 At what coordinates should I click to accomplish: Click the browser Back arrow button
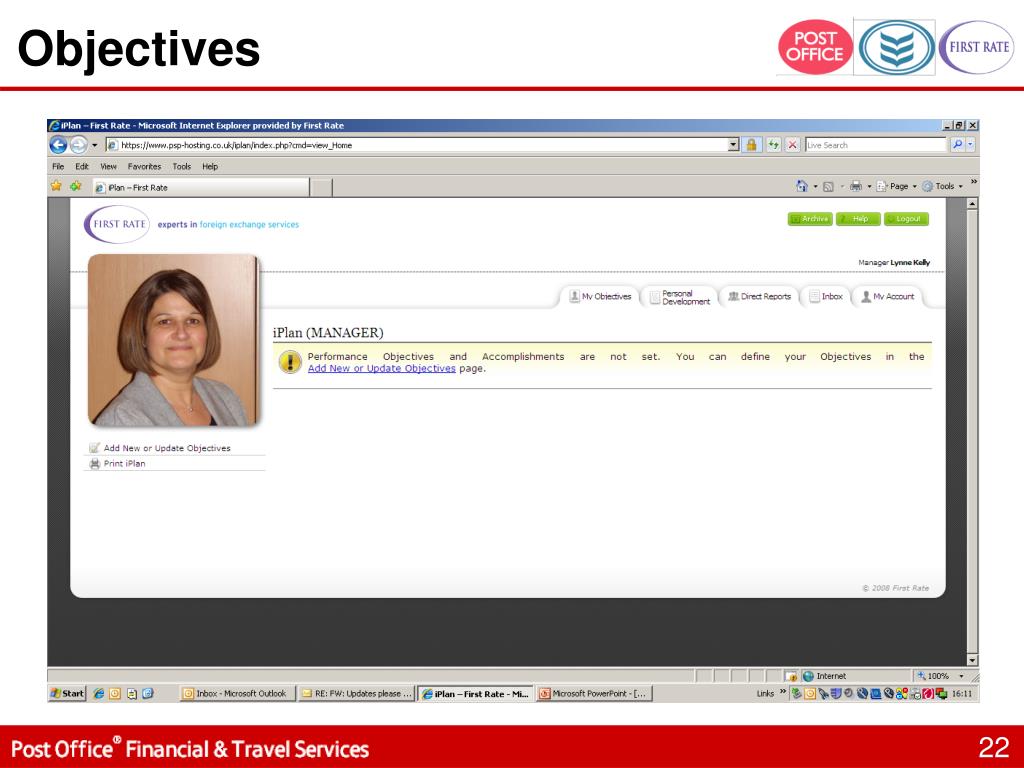[59, 144]
